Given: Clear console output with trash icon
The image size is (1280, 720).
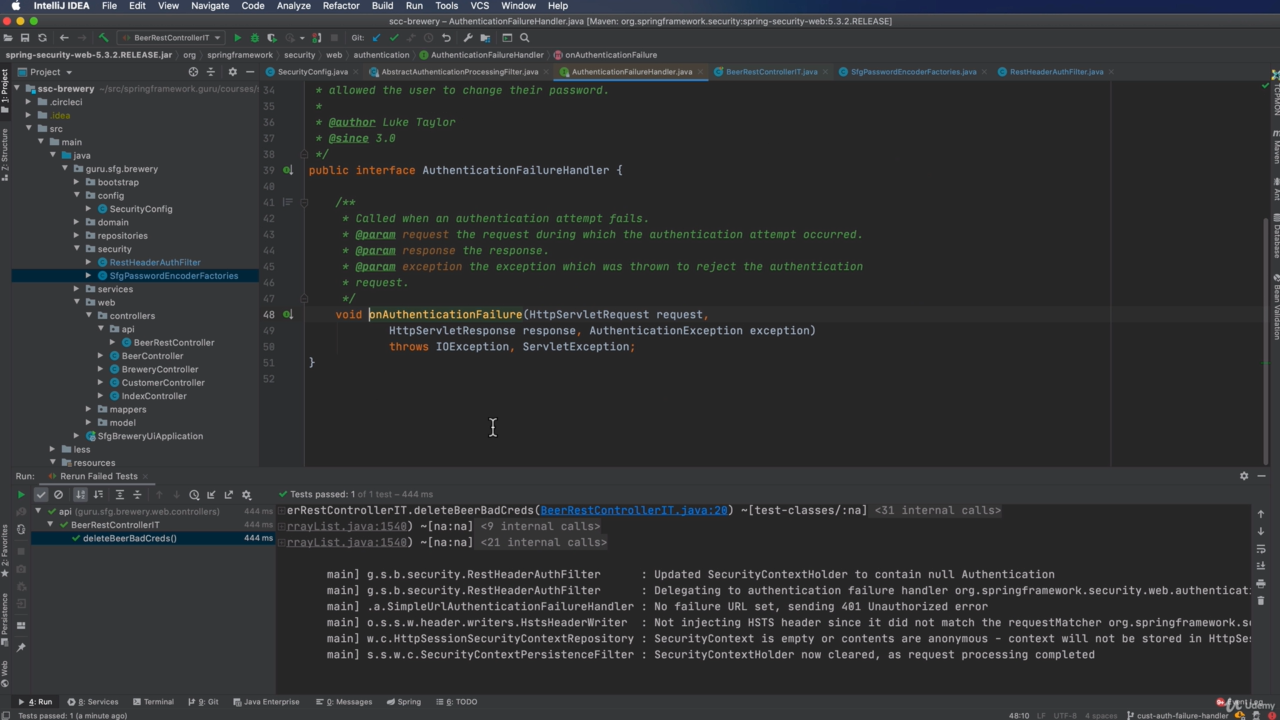Looking at the screenshot, I should click(x=1260, y=600).
